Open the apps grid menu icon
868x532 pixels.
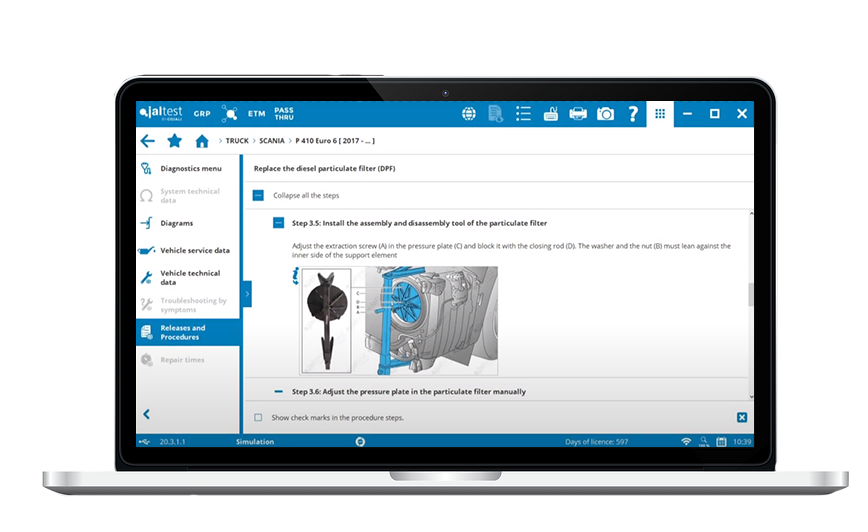click(660, 114)
